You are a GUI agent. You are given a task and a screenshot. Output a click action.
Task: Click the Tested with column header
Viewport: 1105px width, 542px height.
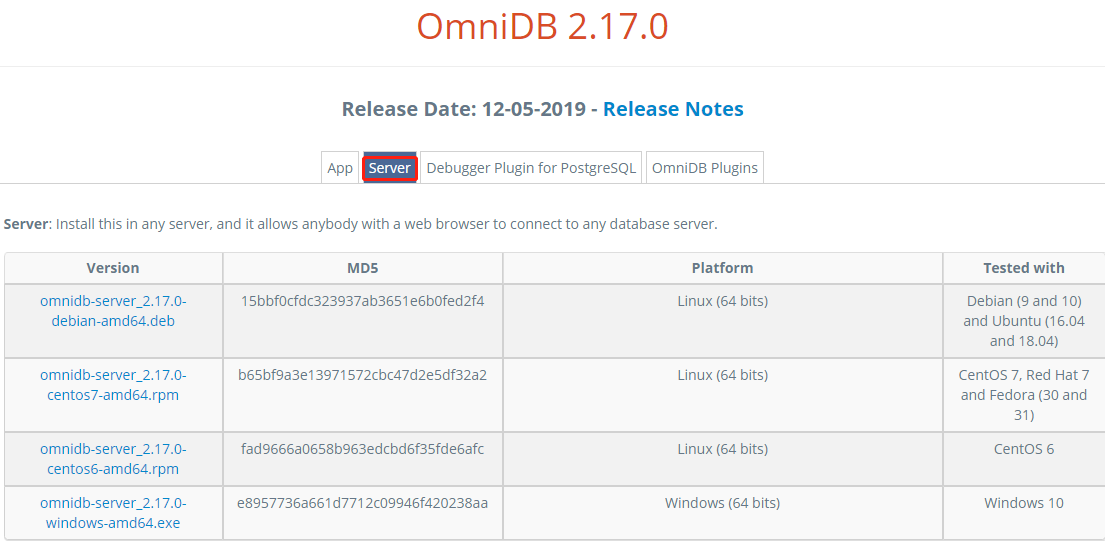click(1024, 268)
